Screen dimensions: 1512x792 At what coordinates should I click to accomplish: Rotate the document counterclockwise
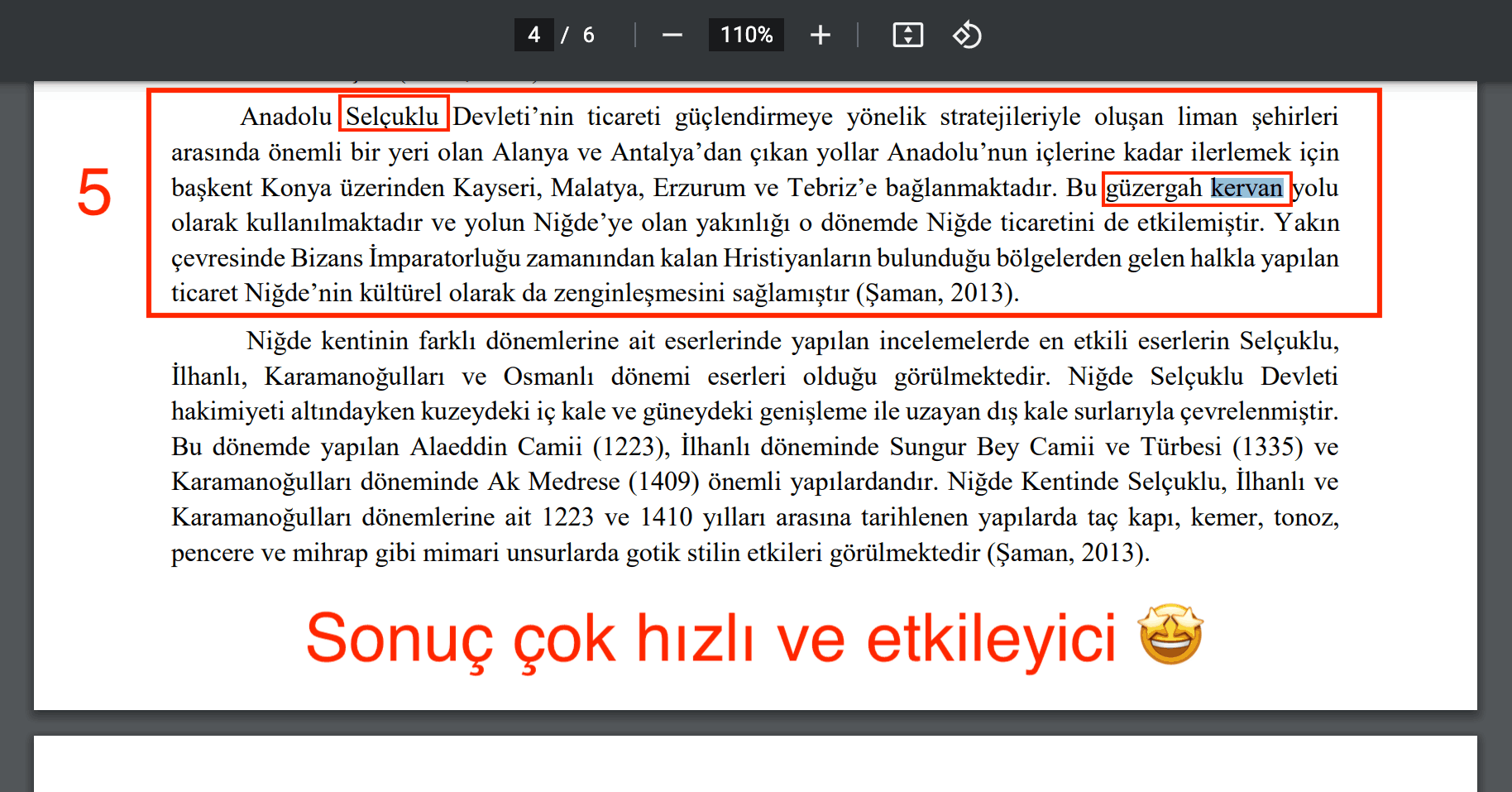(x=966, y=35)
